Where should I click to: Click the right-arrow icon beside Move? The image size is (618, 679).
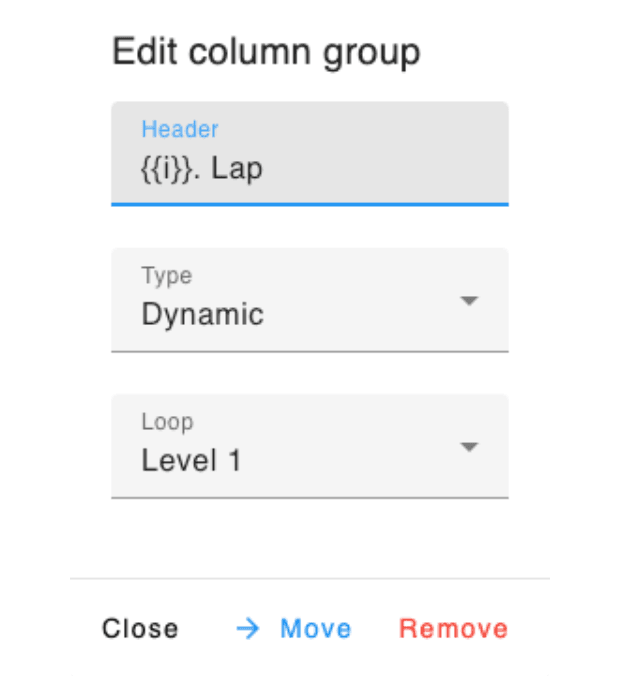pyautogui.click(x=248, y=628)
